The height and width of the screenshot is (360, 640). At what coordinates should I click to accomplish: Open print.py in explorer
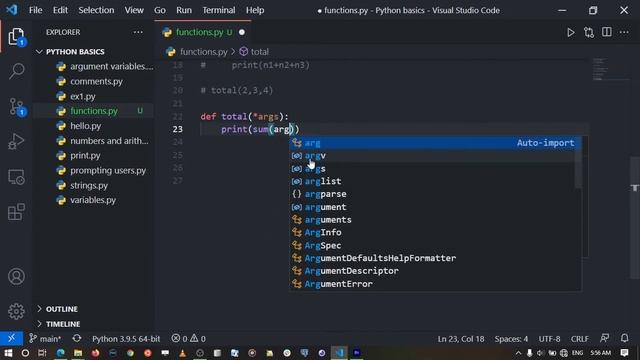tap(85, 156)
